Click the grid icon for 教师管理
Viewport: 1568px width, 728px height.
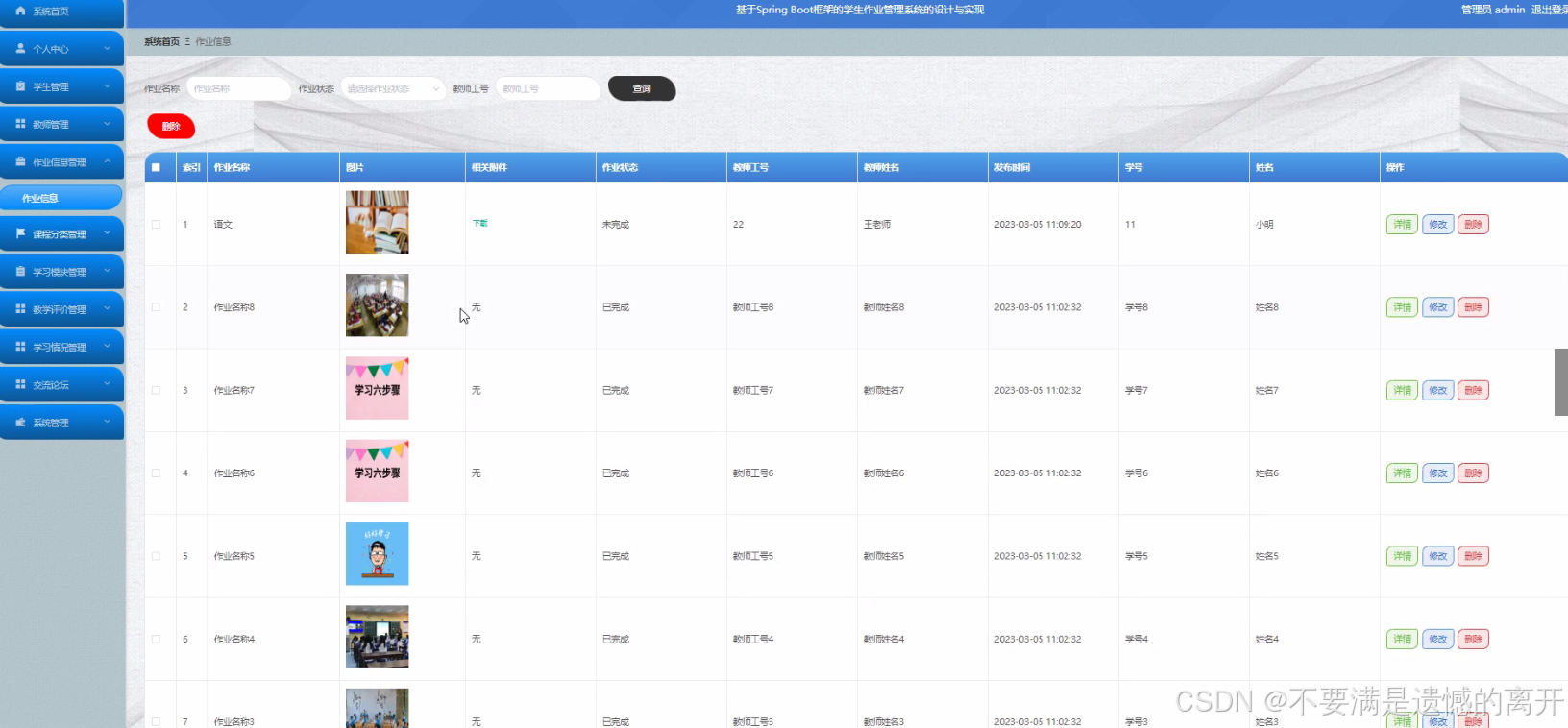tap(20, 124)
